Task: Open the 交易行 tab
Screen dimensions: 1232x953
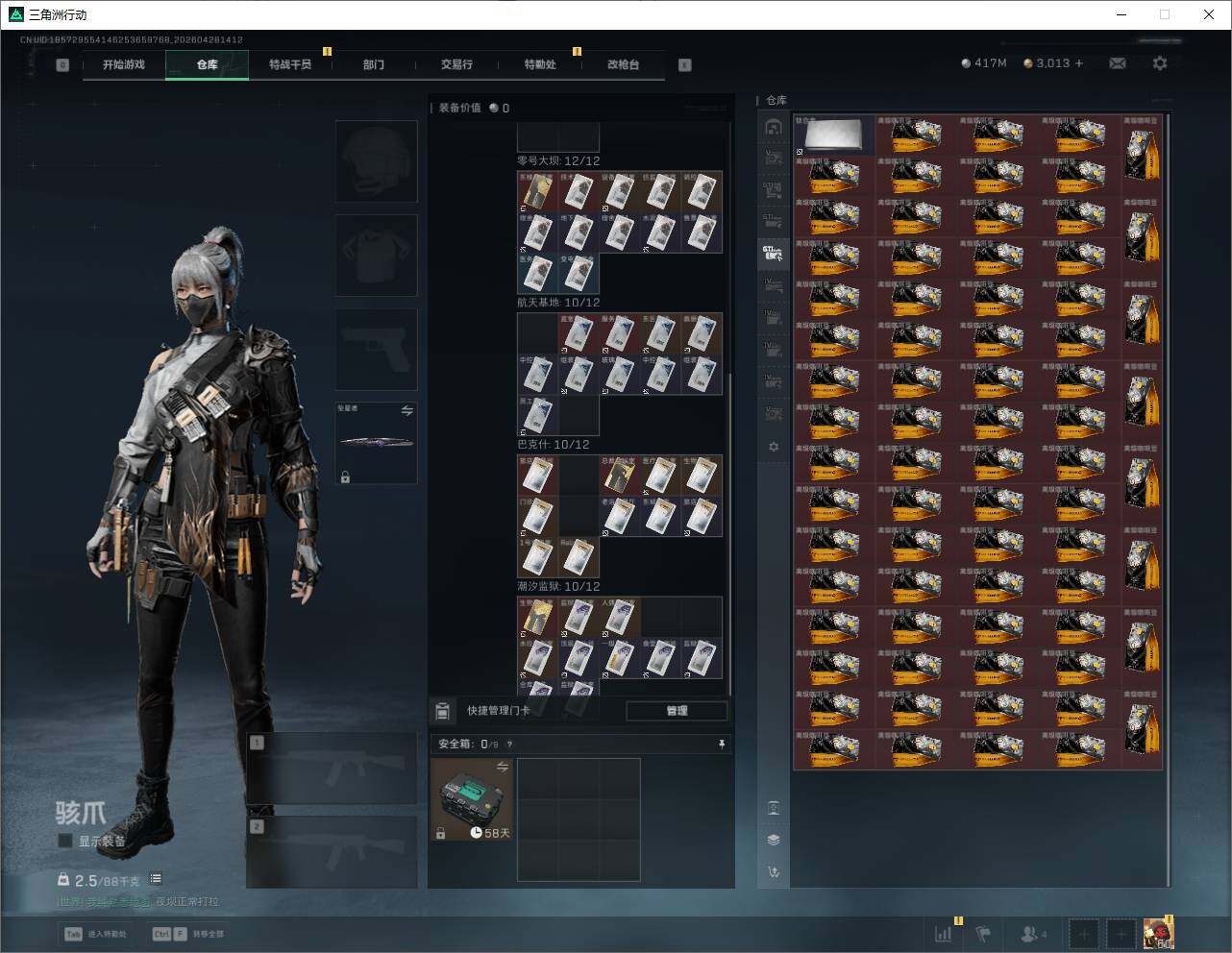Action: [x=456, y=64]
